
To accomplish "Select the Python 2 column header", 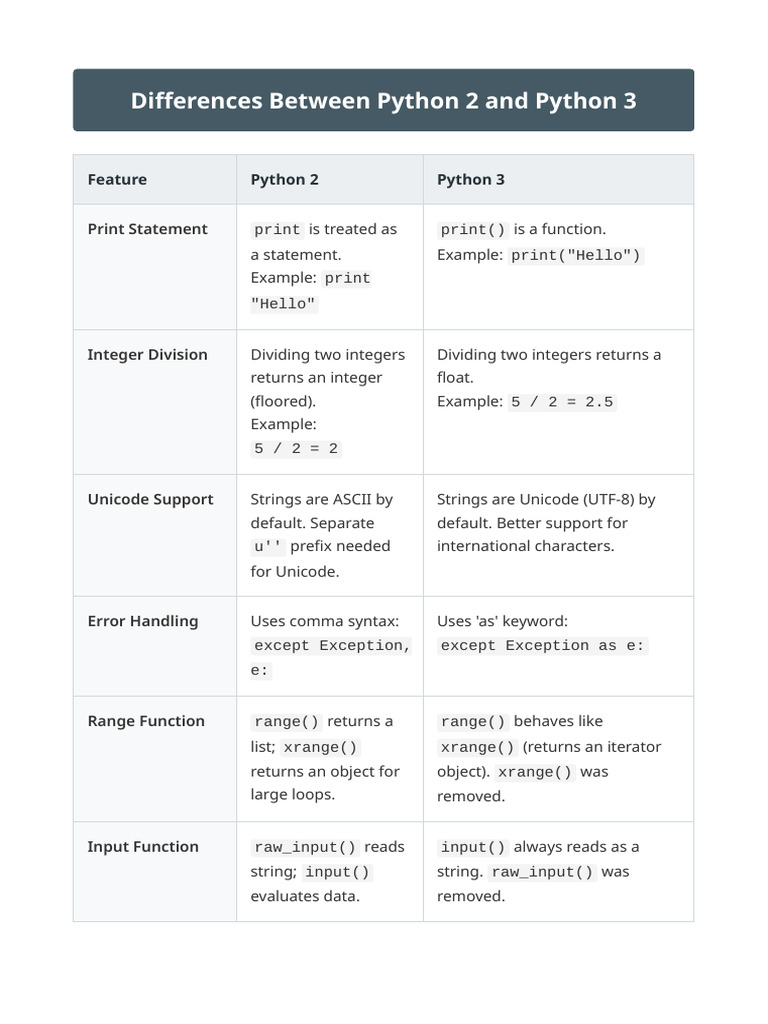I will pyautogui.click(x=285, y=180).
